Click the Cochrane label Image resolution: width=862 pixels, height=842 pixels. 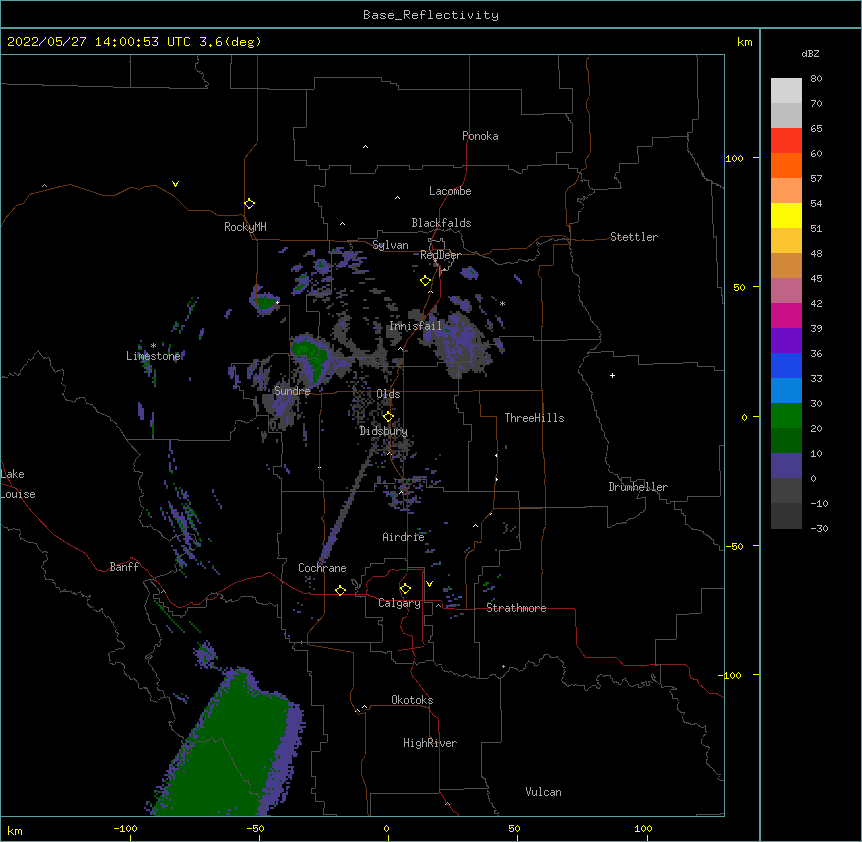click(322, 568)
